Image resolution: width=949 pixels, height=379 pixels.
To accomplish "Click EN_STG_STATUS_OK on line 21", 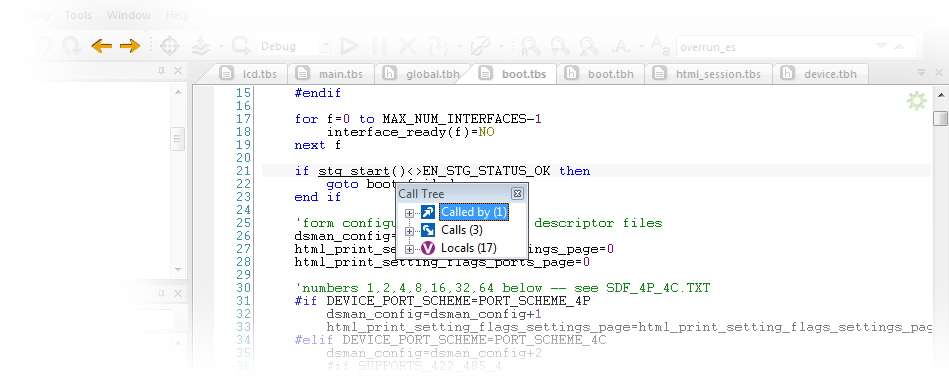I will [x=487, y=171].
